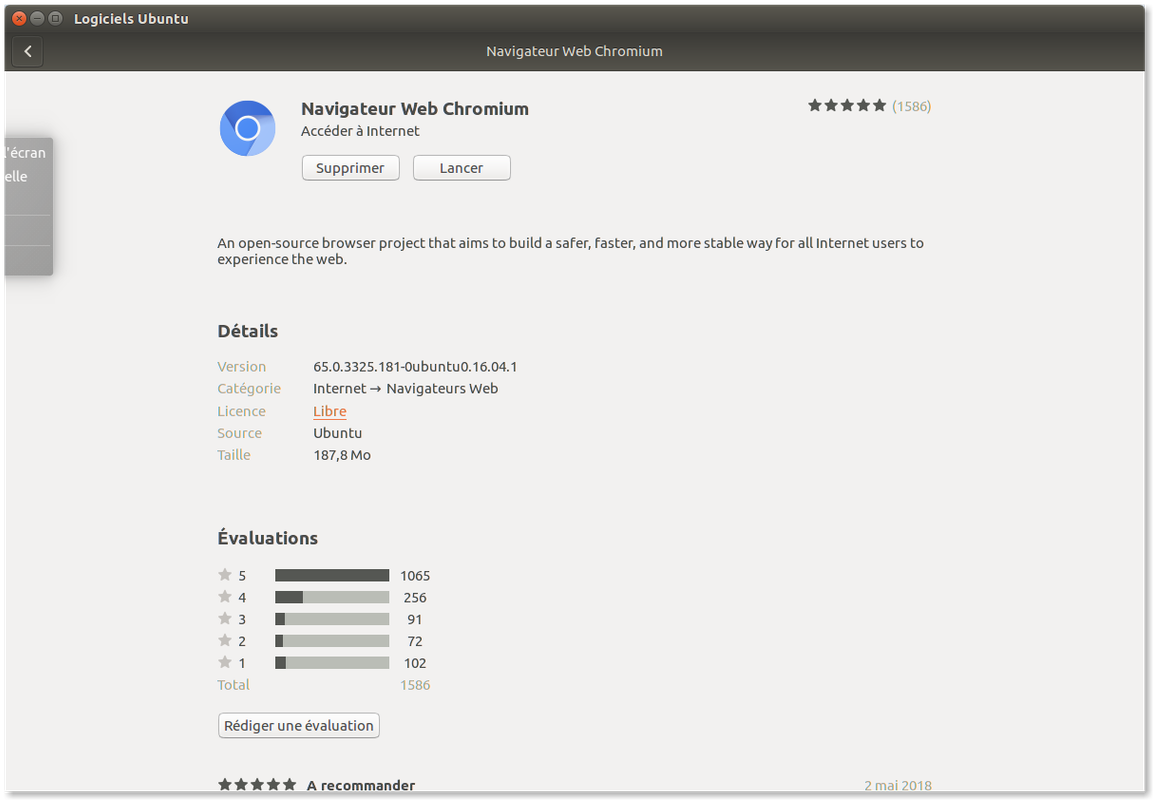1153x800 pixels.
Task: Click the open-source browser description paragraph
Action: tap(571, 251)
